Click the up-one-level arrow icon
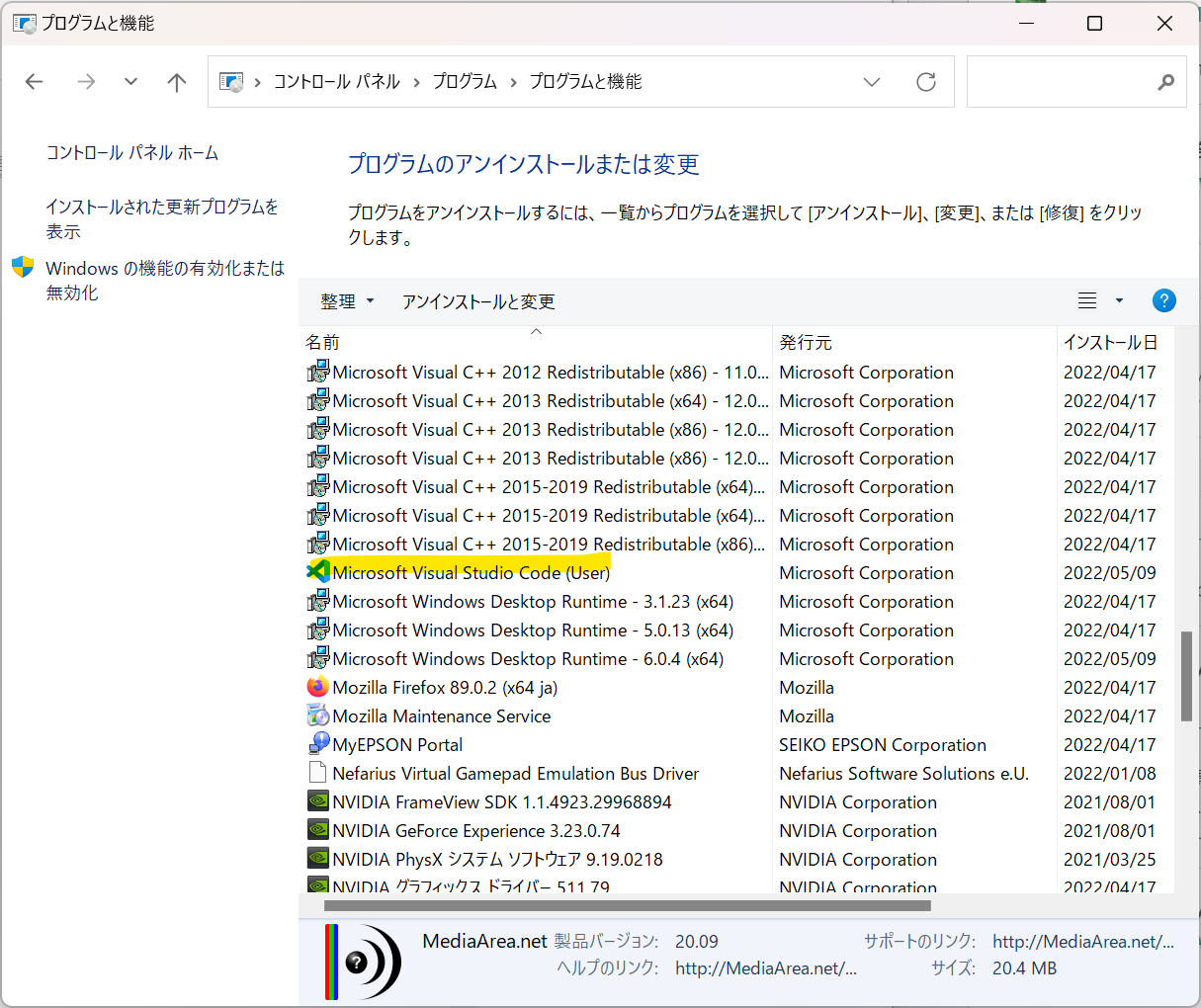Viewport: 1201px width, 1008px height. click(x=176, y=82)
